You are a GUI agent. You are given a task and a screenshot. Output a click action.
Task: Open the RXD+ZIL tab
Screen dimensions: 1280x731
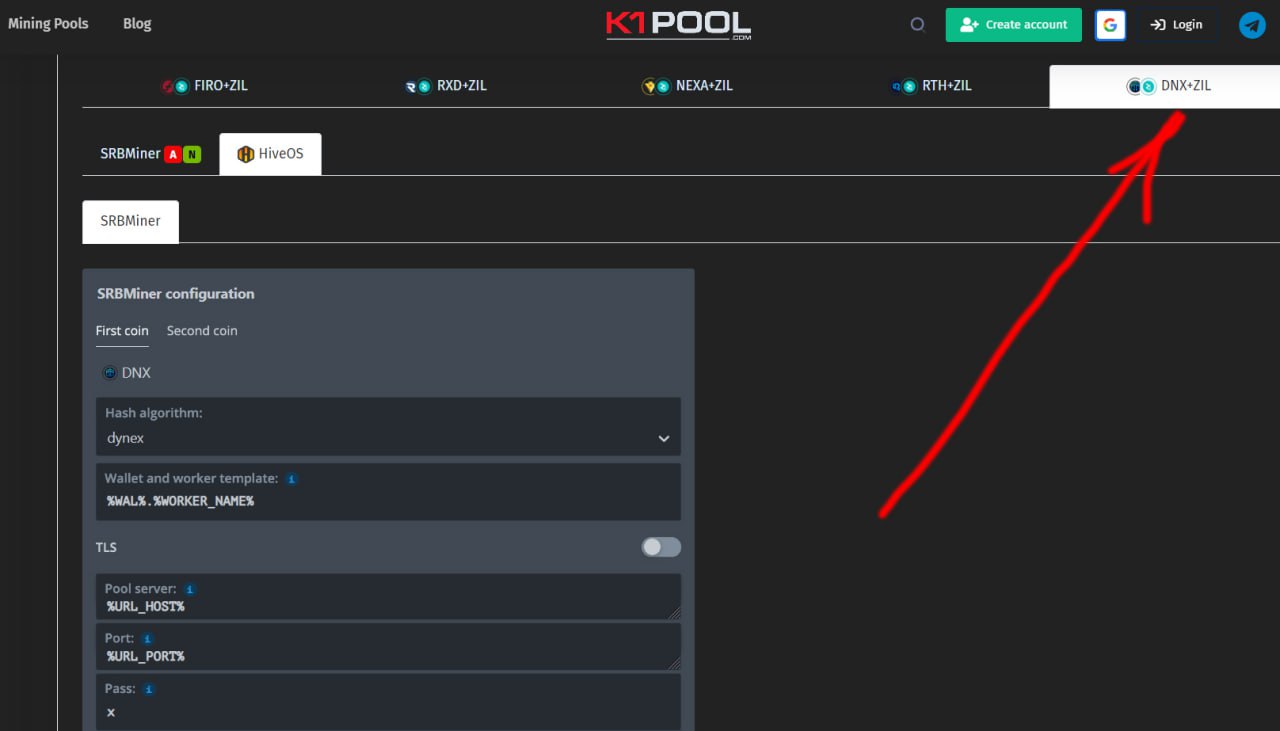coord(446,86)
